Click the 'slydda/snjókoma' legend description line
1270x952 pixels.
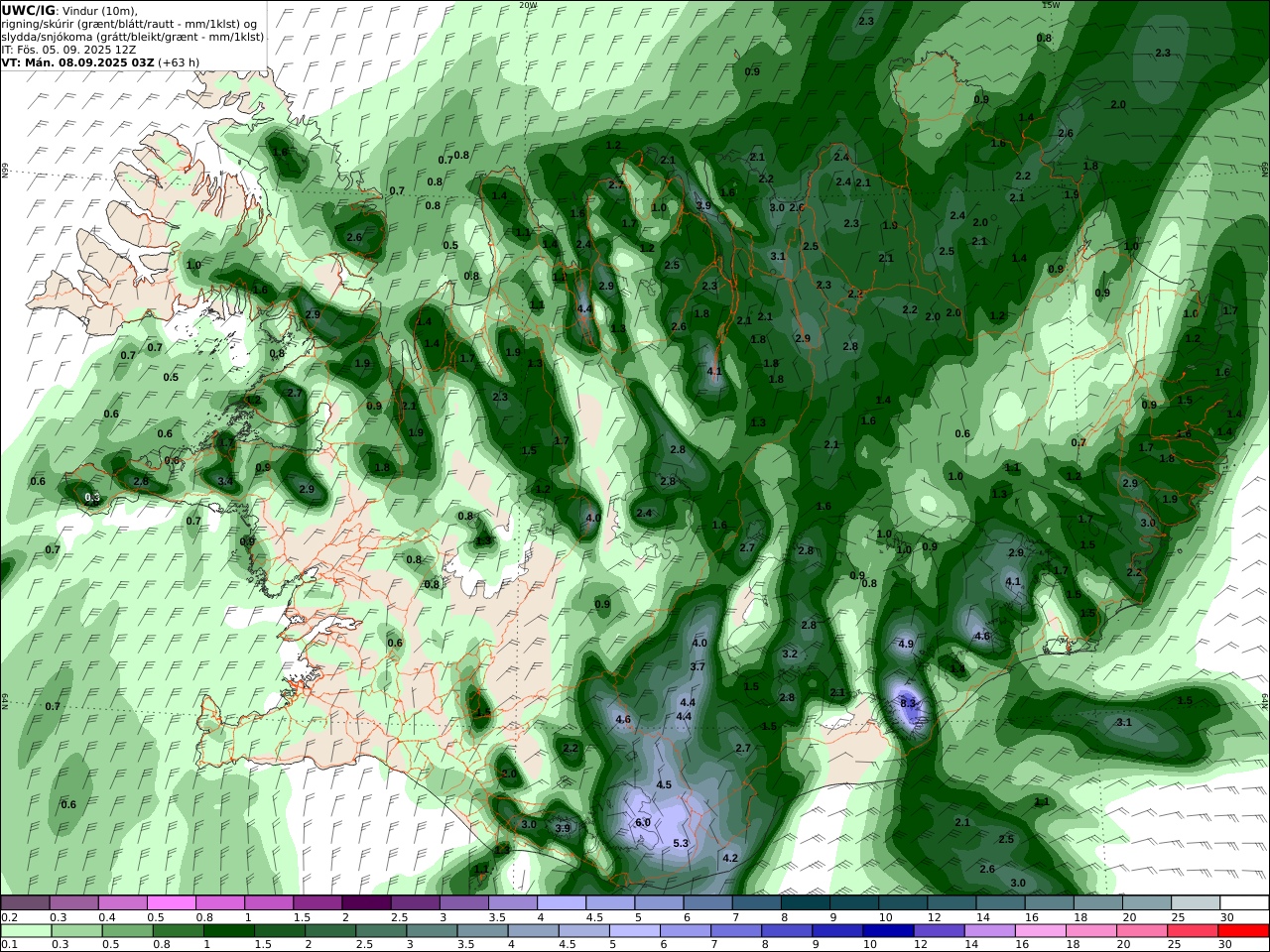pos(133,36)
